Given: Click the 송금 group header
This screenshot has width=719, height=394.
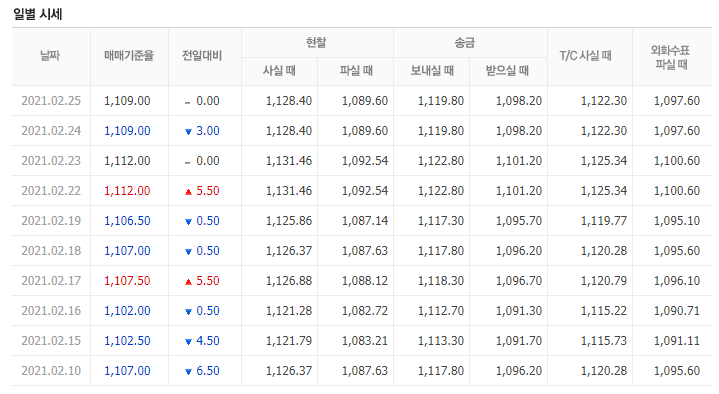Looking at the screenshot, I should tap(465, 43).
